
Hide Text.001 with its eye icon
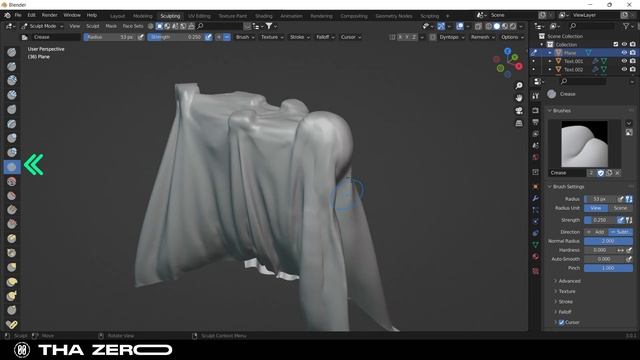[x=624, y=61]
